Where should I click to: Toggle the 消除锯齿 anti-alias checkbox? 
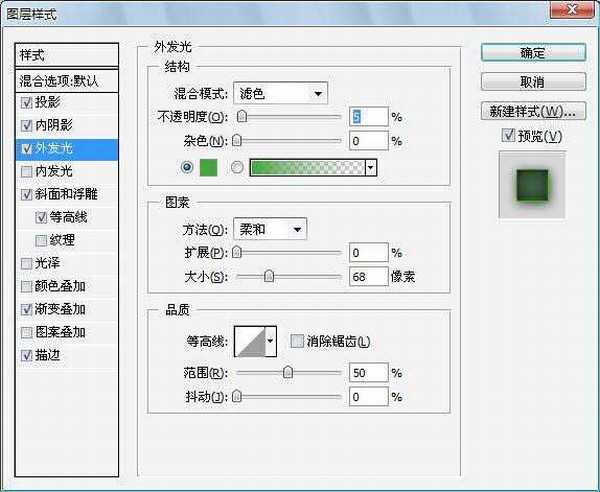coord(296,342)
